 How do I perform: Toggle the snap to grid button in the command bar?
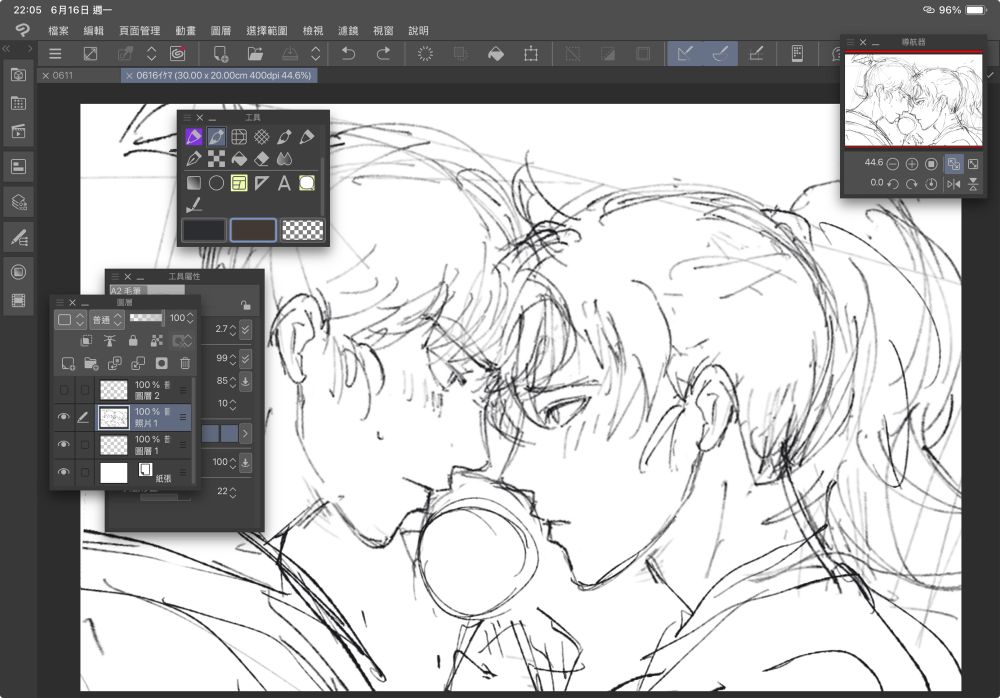[756, 54]
